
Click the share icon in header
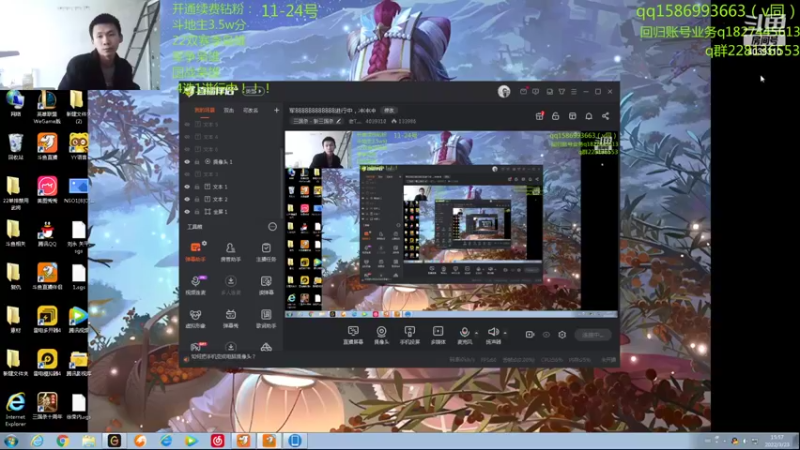tap(606, 116)
